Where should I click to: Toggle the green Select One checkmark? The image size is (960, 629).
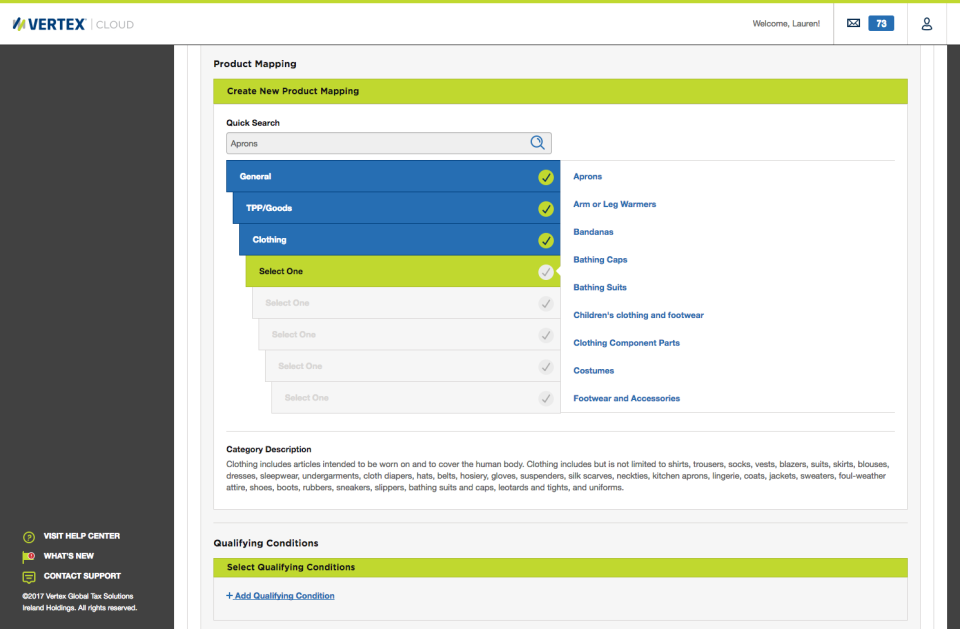(546, 272)
